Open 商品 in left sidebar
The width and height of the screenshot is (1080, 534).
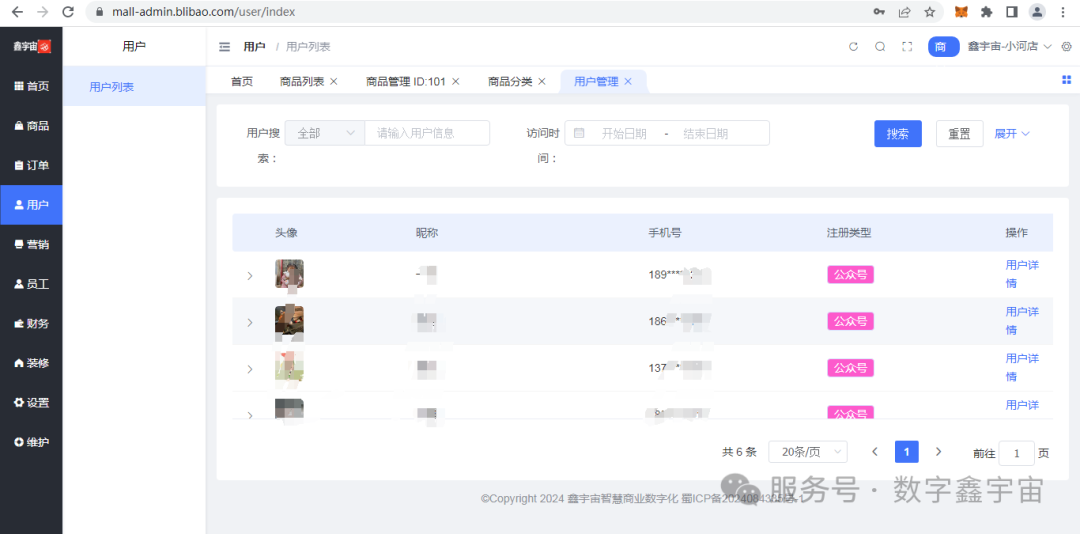point(31,126)
